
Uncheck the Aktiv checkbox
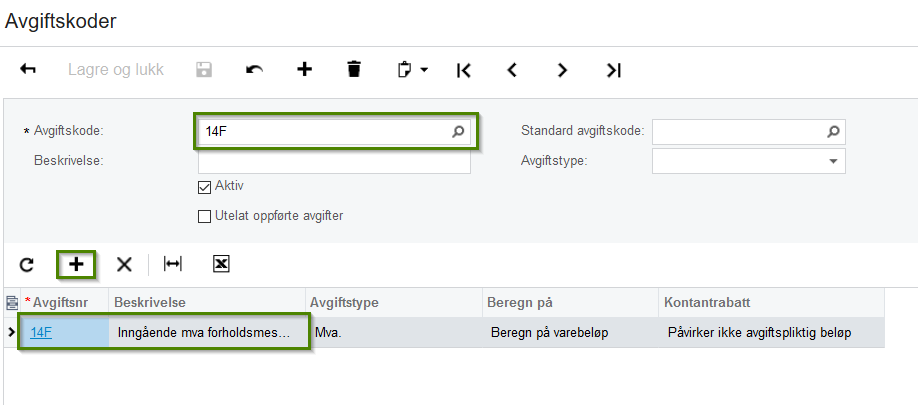pos(205,187)
